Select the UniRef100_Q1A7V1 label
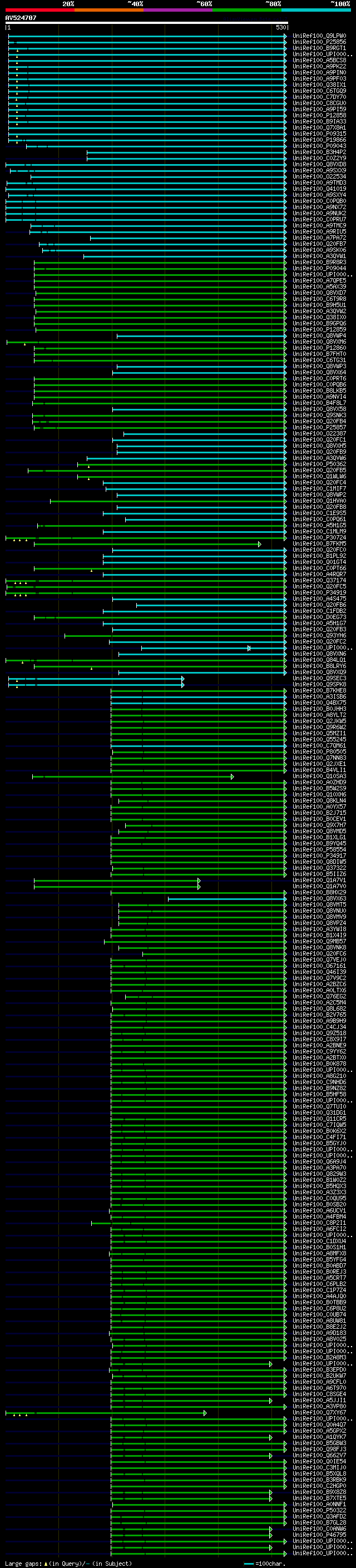This screenshot has width=356, height=1568. tap(319, 881)
